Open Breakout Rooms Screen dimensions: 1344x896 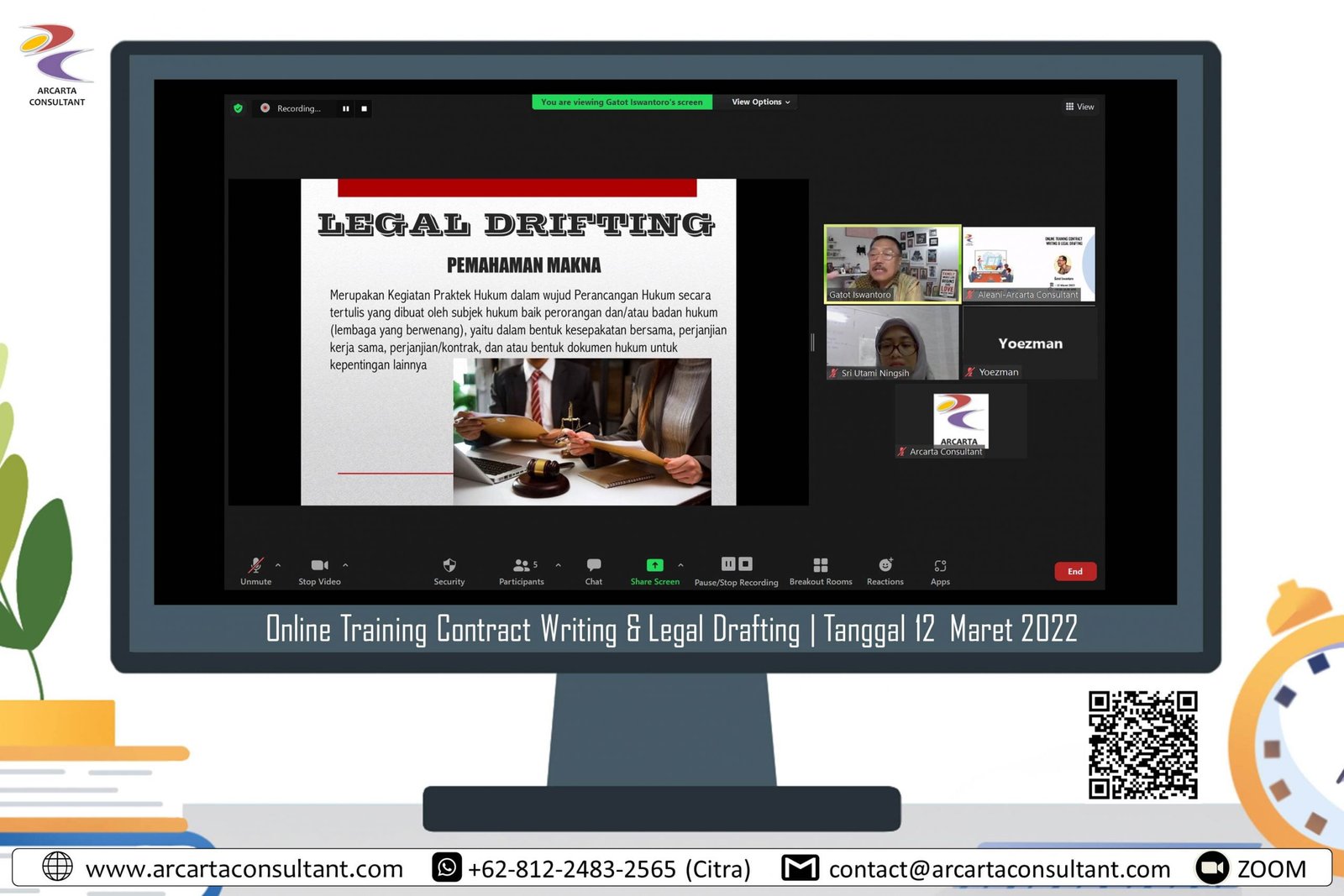point(821,566)
